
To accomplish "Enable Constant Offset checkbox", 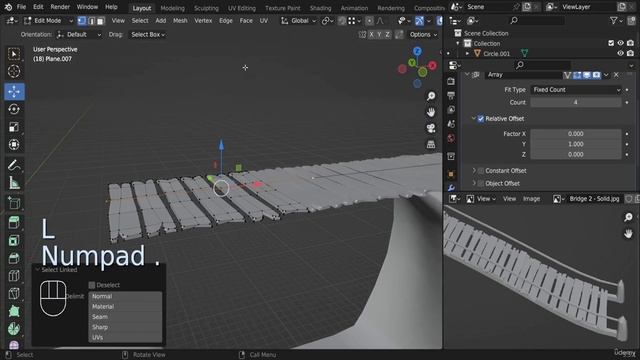I will 481,171.
